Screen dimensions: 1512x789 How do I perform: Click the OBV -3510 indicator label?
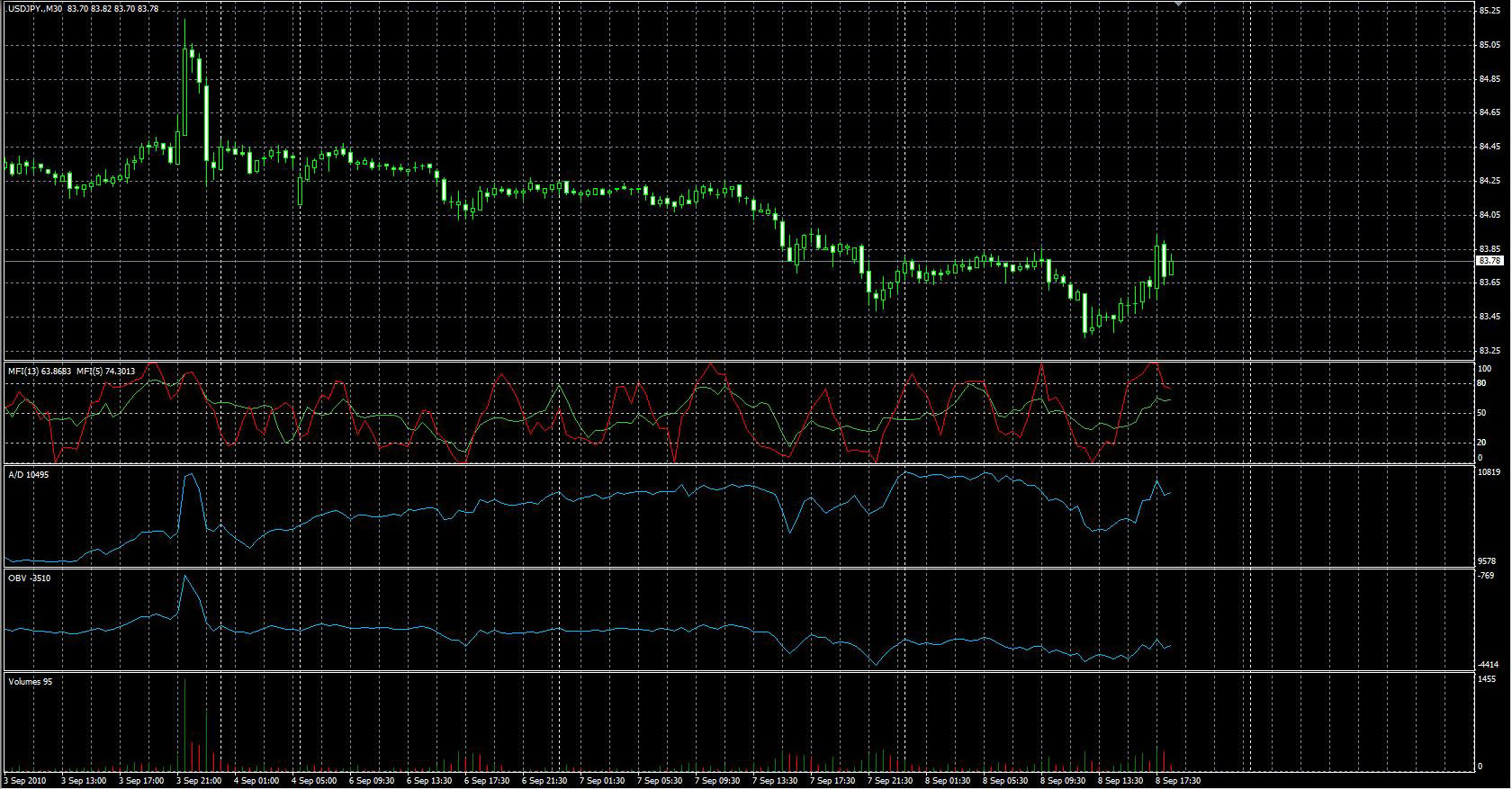(29, 578)
